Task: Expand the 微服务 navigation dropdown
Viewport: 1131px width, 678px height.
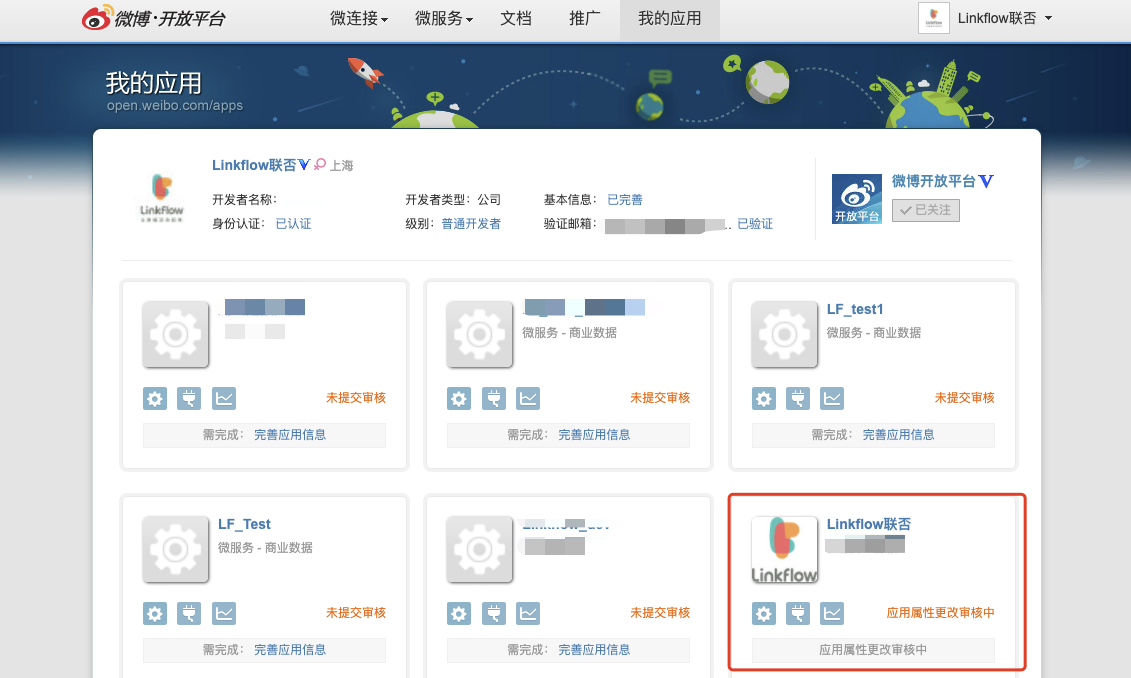Action: 444,19
